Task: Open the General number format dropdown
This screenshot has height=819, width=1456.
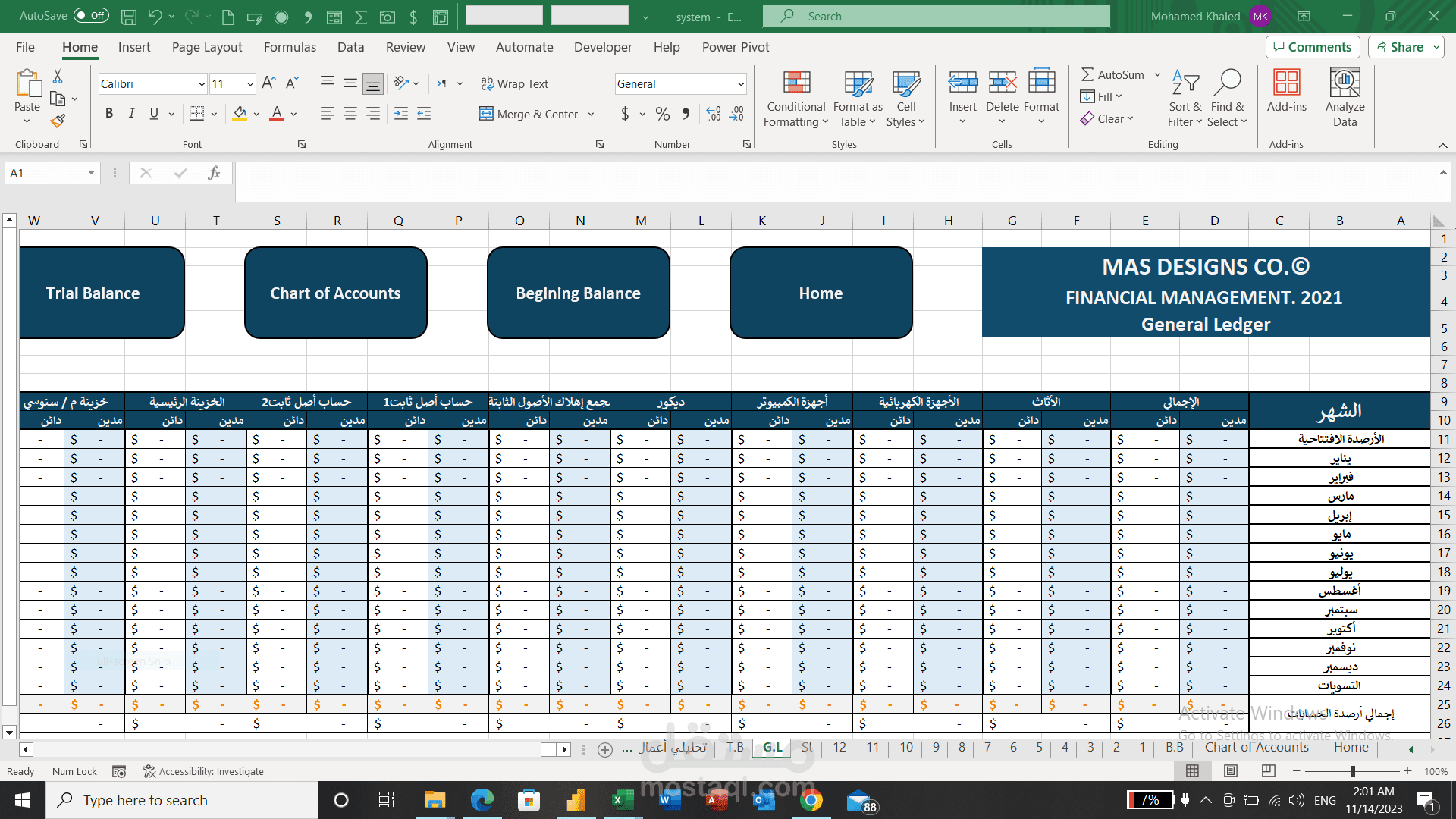Action: [740, 84]
